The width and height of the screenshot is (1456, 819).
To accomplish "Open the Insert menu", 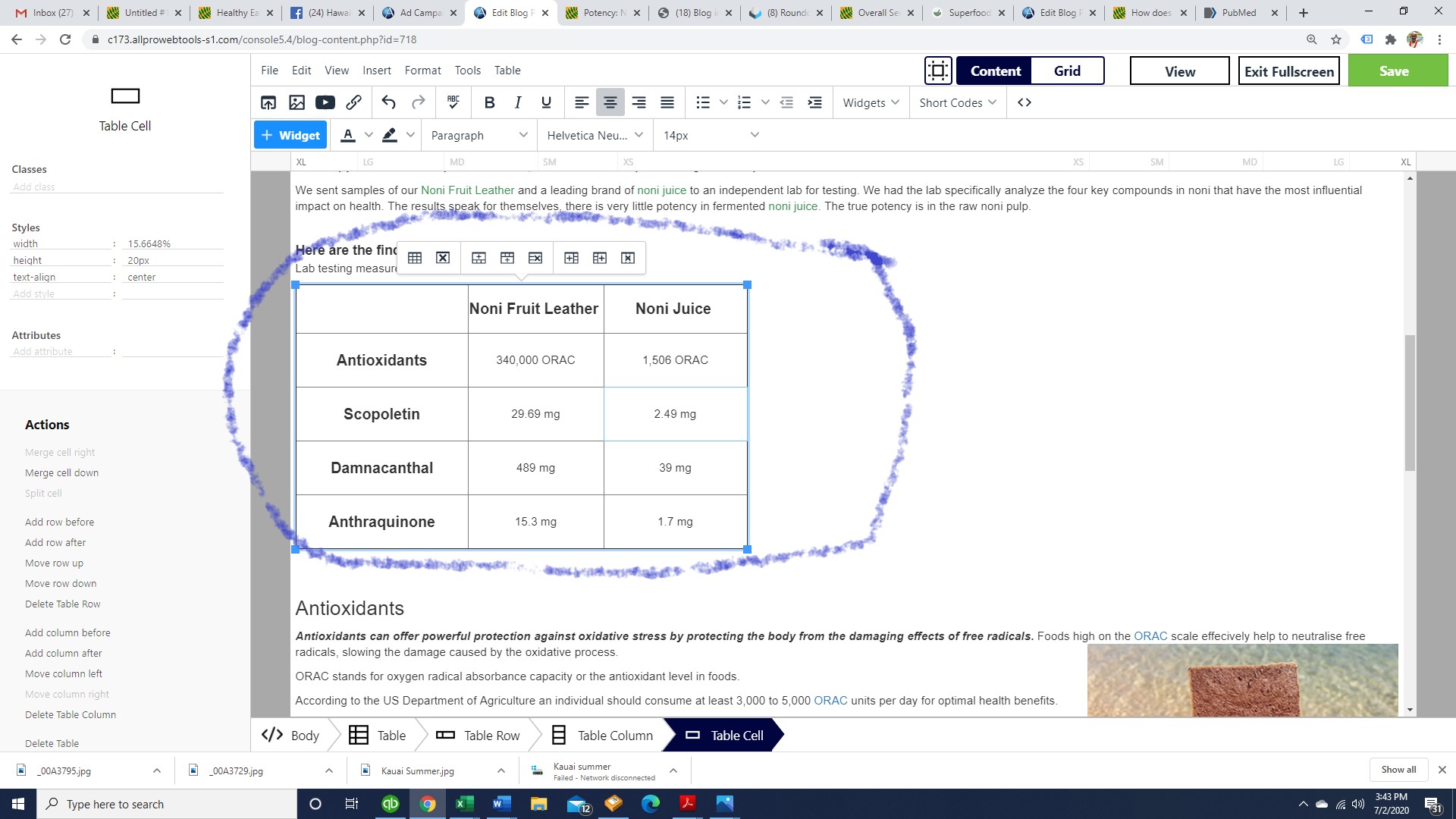I will click(x=377, y=71).
